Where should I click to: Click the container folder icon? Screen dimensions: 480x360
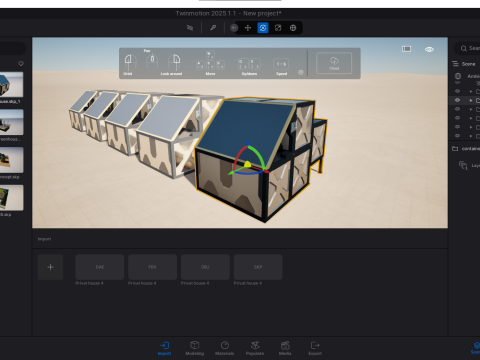455,149
